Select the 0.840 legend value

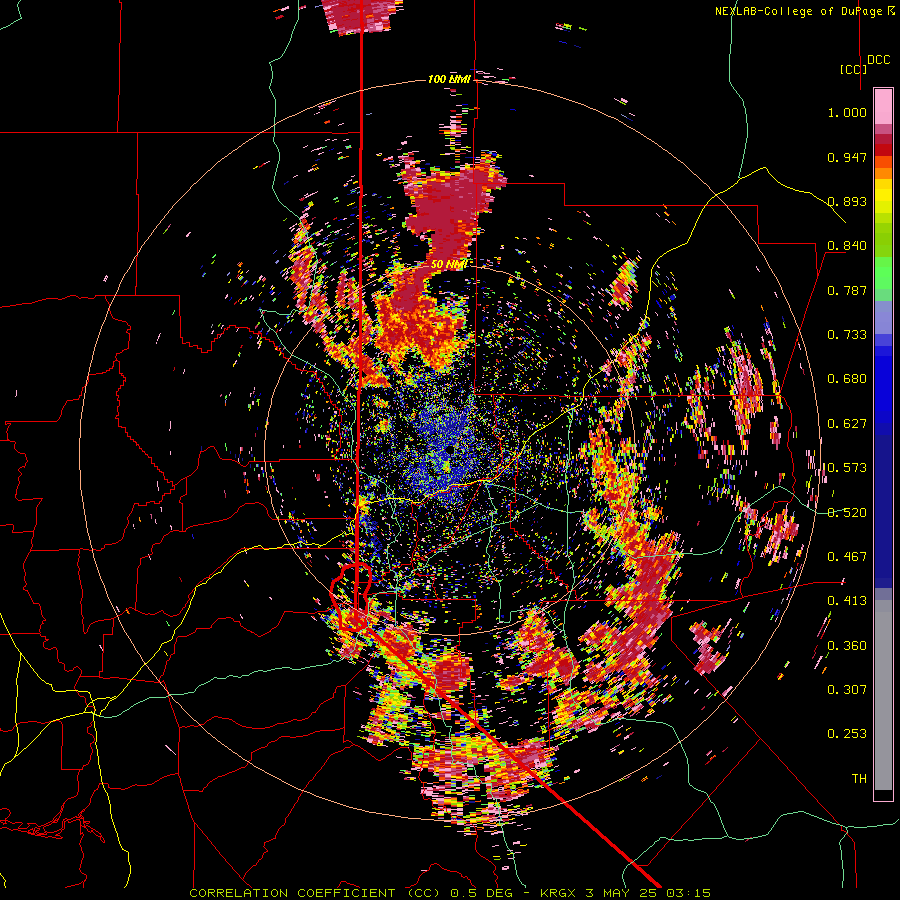[x=847, y=246]
